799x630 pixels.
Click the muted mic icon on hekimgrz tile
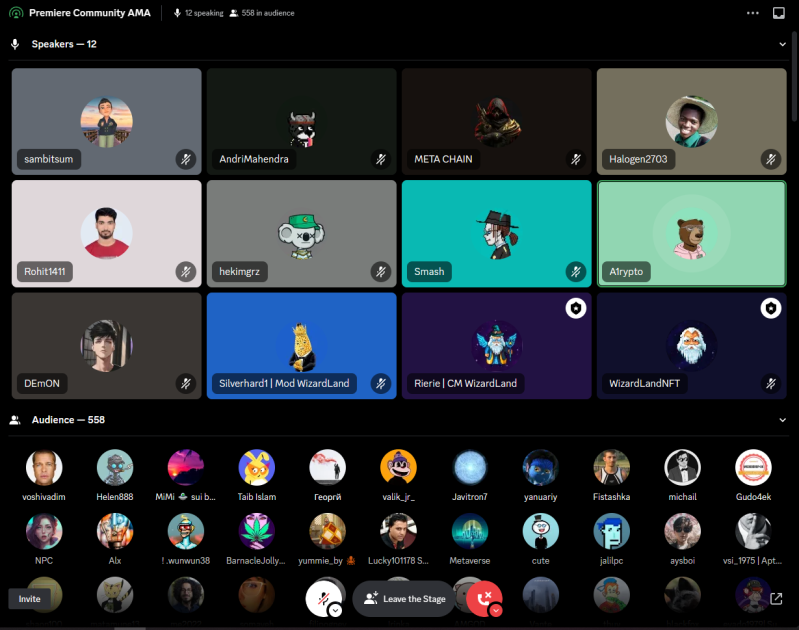pos(381,272)
